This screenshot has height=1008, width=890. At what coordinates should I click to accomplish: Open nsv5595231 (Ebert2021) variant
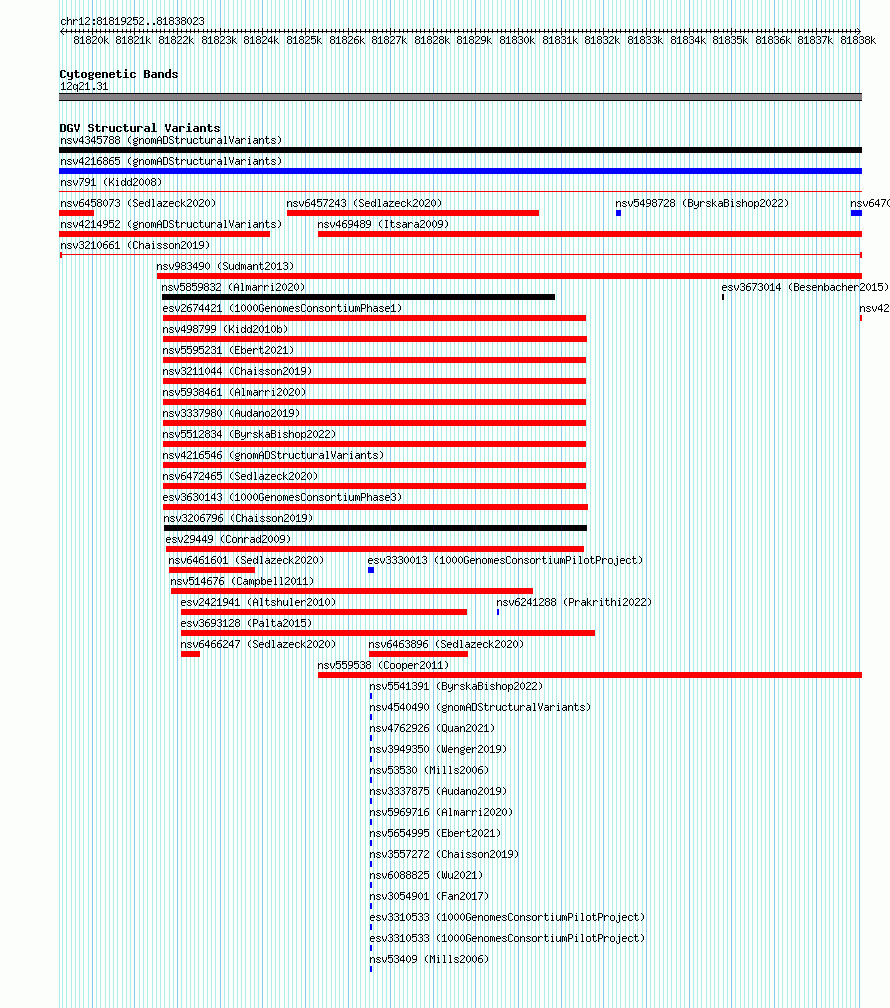point(228,350)
